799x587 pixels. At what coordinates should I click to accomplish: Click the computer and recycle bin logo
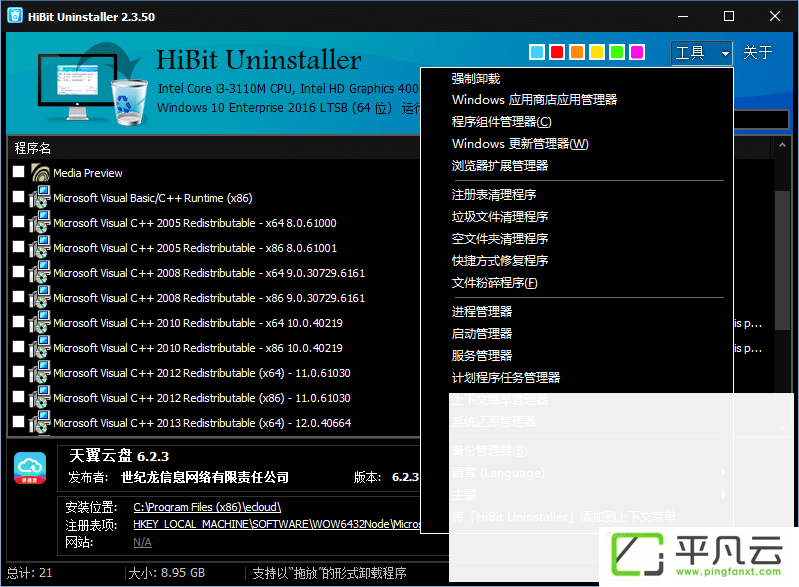click(x=93, y=85)
